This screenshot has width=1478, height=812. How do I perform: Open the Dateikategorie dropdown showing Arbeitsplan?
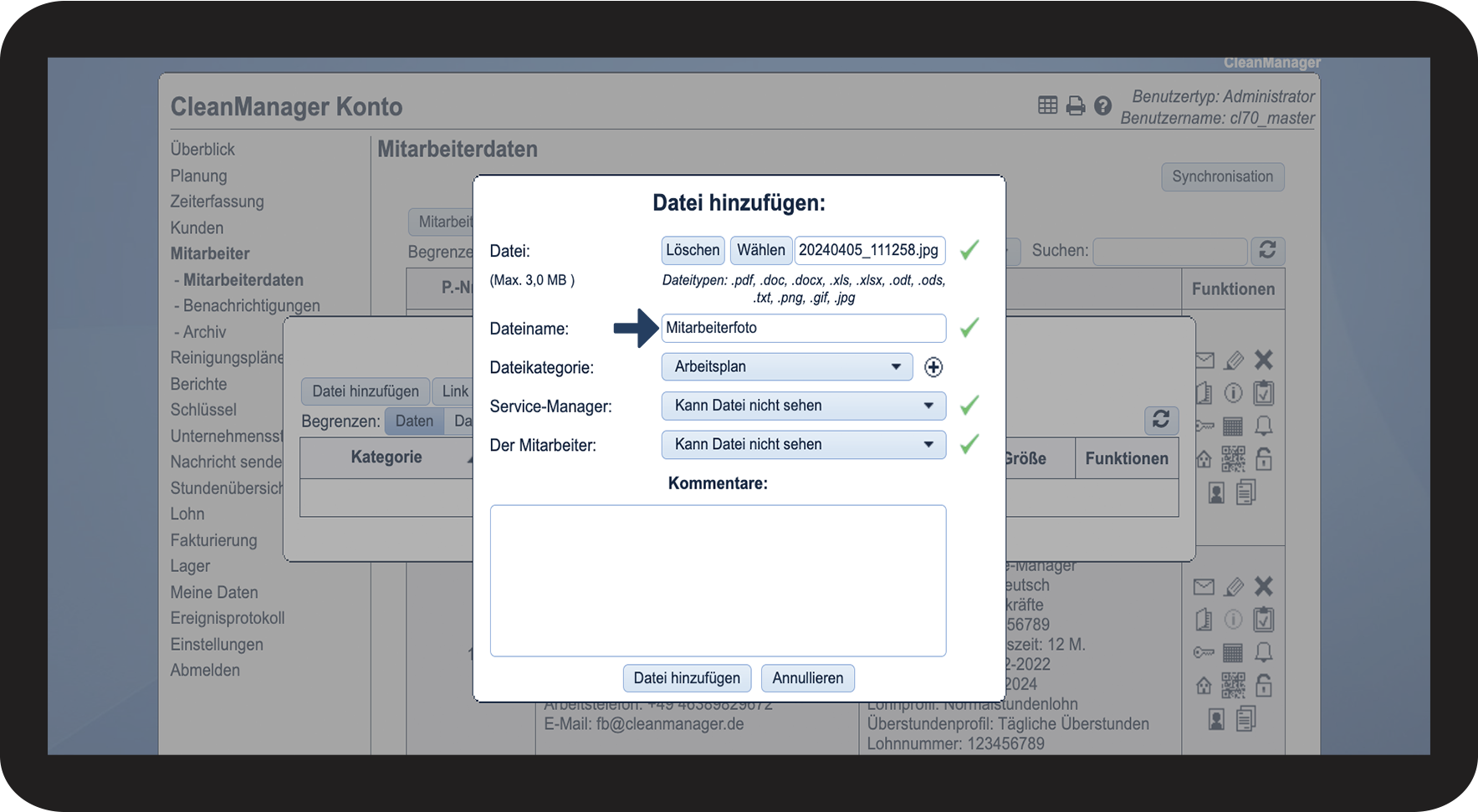pos(787,366)
